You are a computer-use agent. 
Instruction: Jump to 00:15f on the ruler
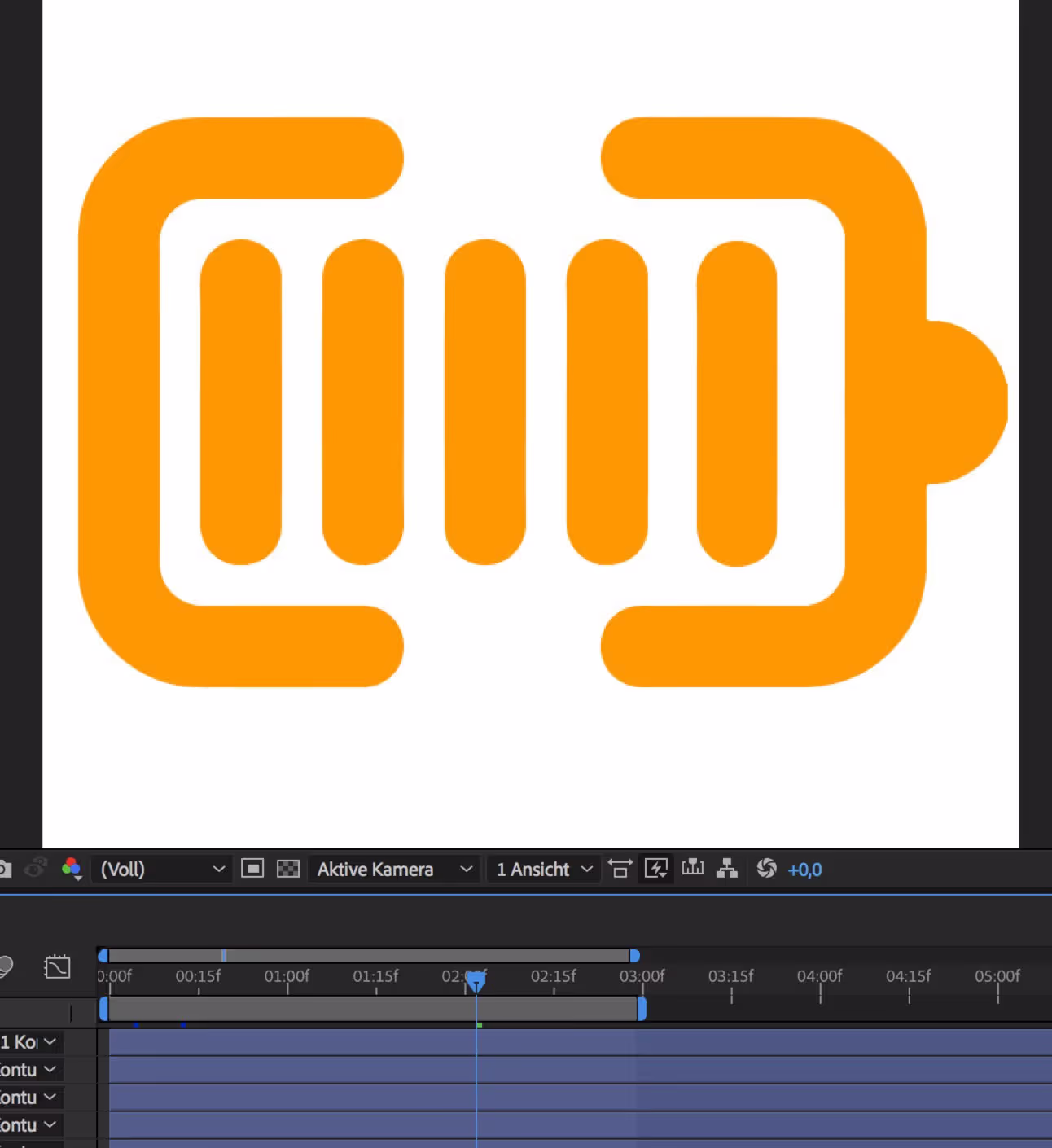click(x=198, y=976)
